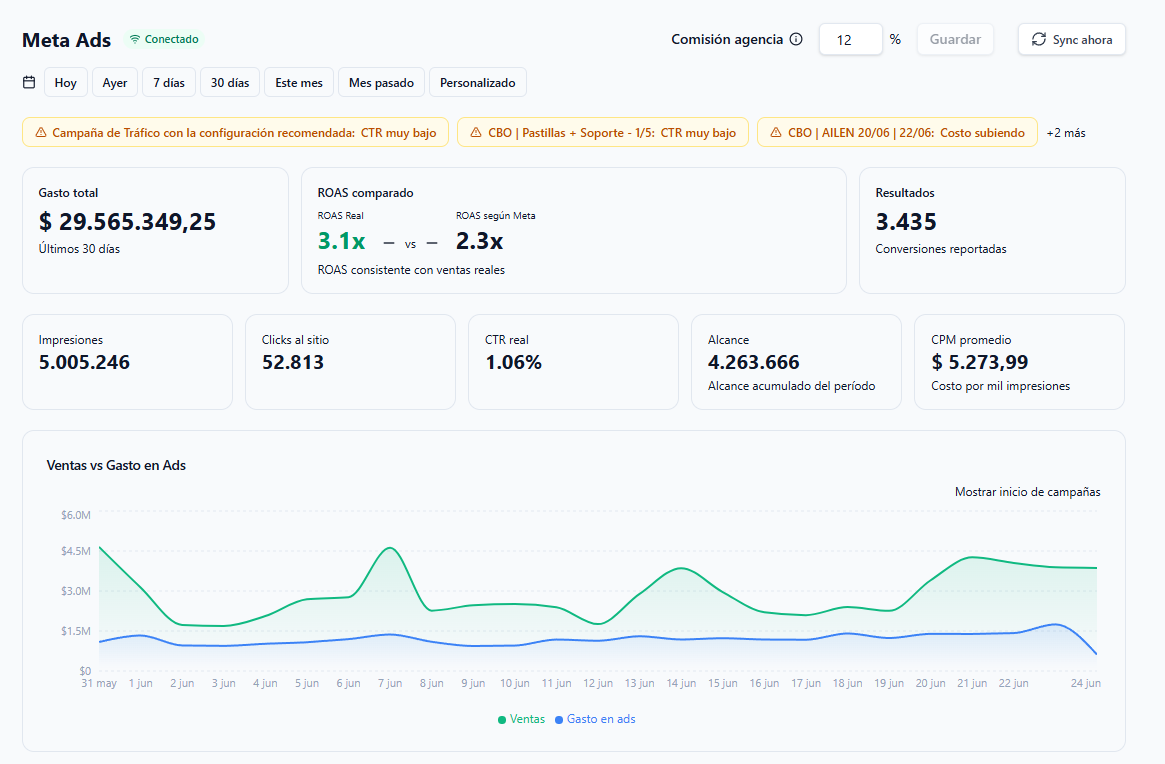Image resolution: width=1165 pixels, height=764 pixels.
Task: Click the ROAS Real 3.1x value
Action: tap(341, 241)
